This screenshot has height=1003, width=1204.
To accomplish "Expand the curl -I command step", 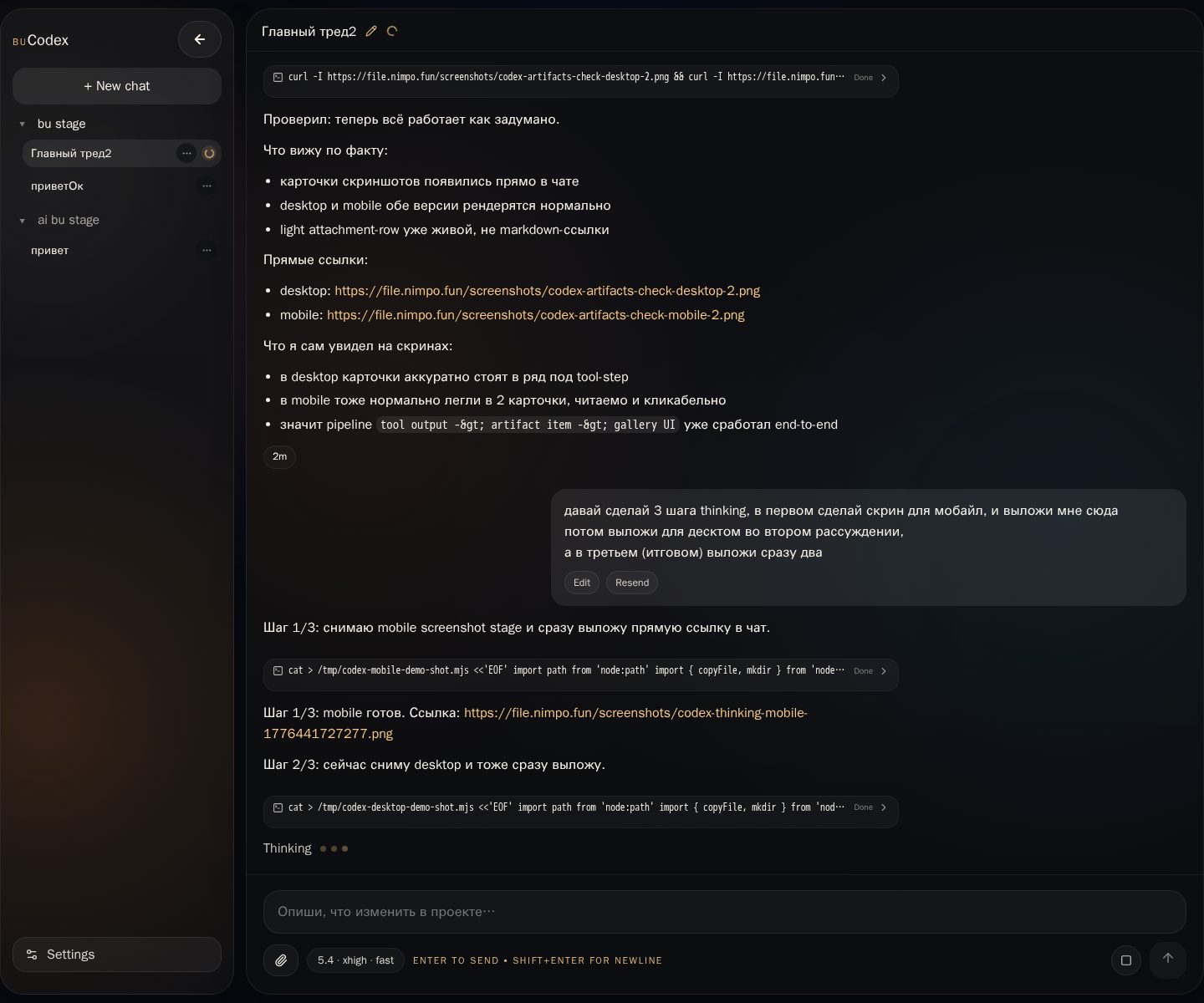I will tap(883, 78).
